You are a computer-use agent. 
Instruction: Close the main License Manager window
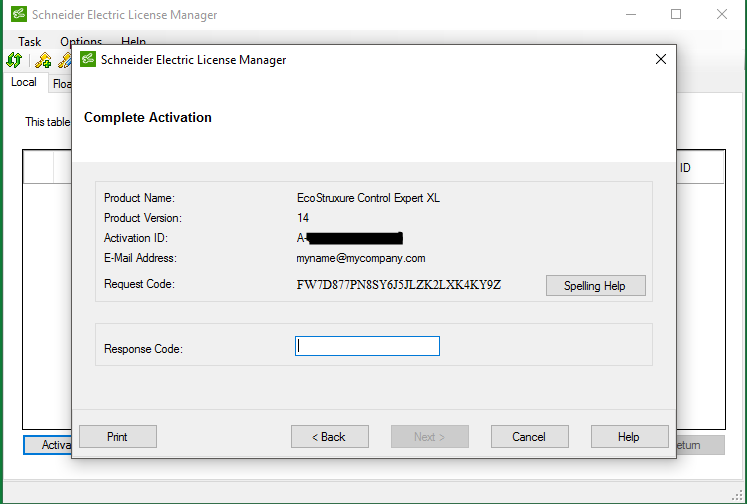722,14
